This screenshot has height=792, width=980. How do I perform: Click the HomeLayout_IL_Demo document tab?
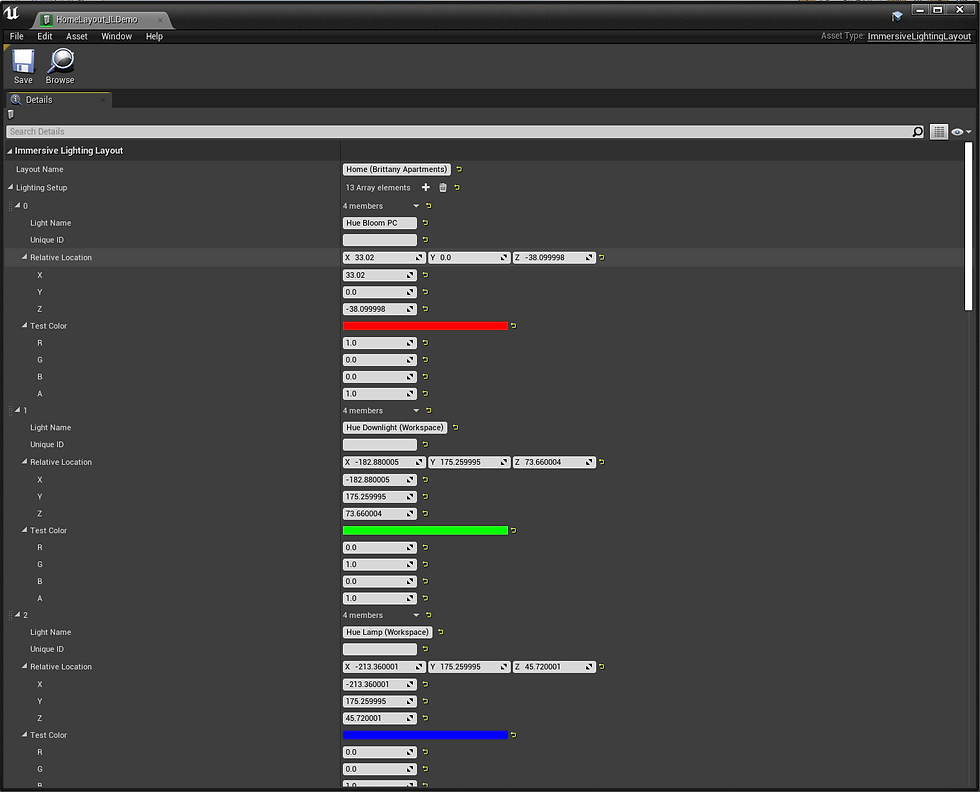[x=96, y=18]
